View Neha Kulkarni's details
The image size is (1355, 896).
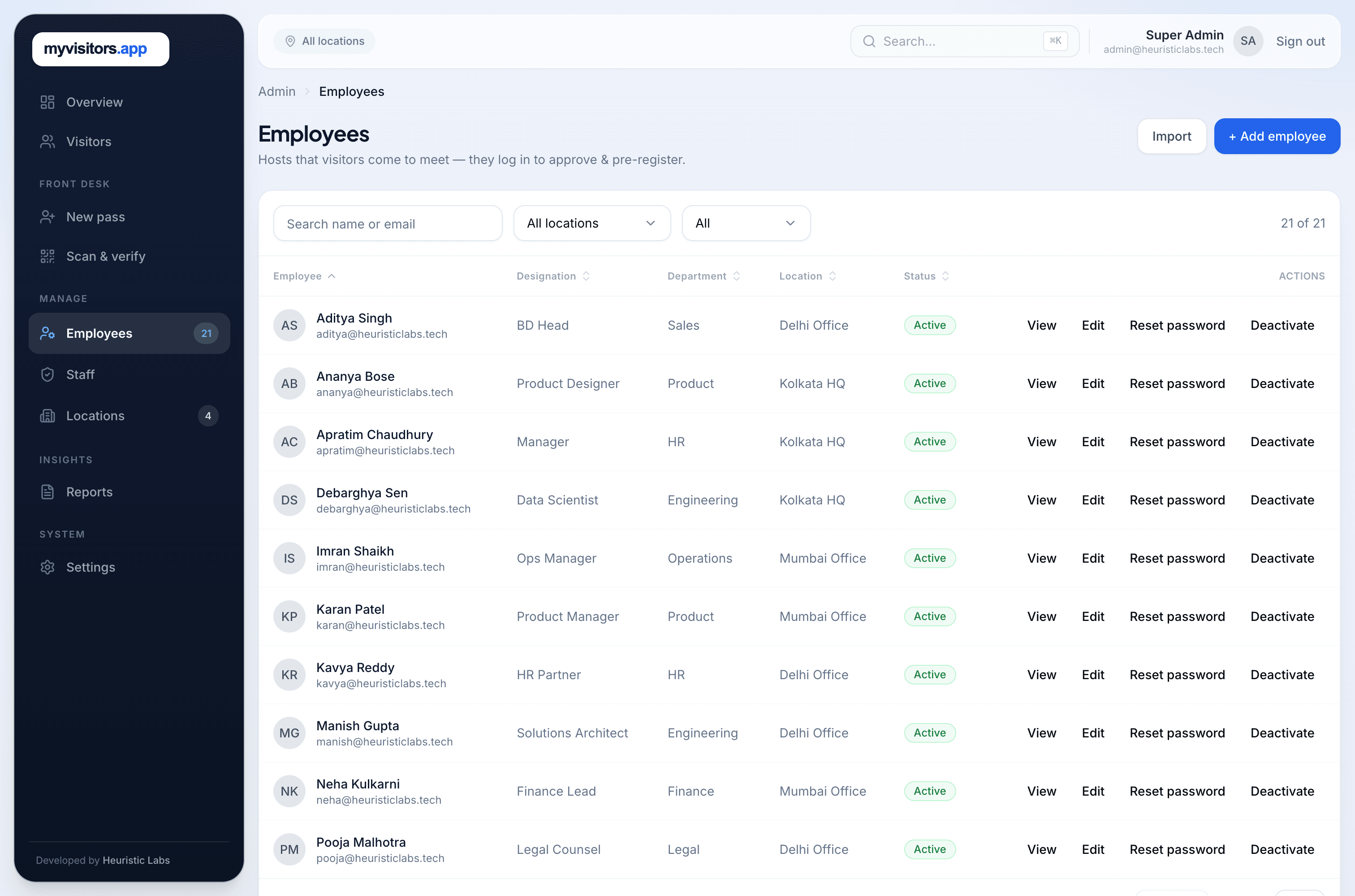click(x=1041, y=792)
